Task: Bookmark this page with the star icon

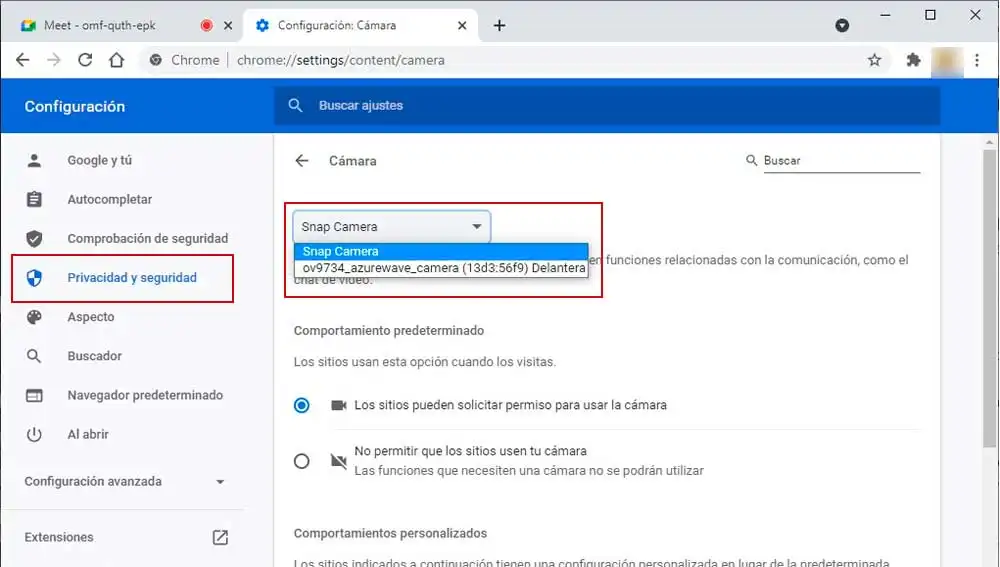Action: (874, 60)
